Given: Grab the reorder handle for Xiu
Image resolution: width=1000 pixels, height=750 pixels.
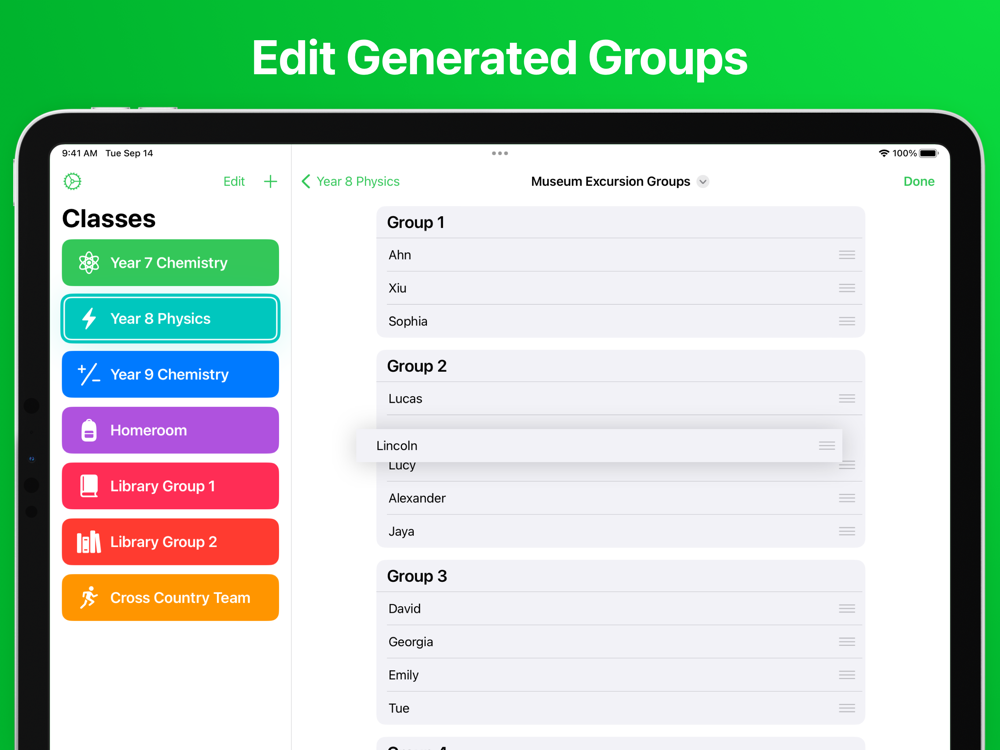Looking at the screenshot, I should [847, 288].
